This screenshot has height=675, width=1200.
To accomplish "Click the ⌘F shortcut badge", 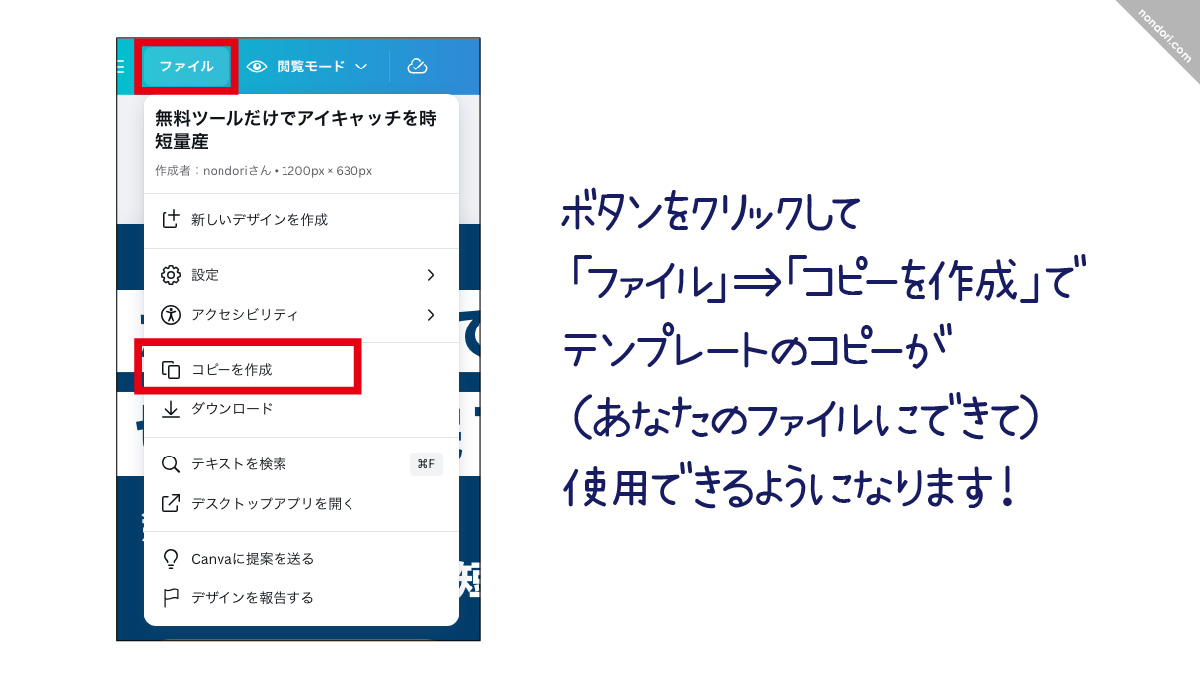I will [x=426, y=464].
